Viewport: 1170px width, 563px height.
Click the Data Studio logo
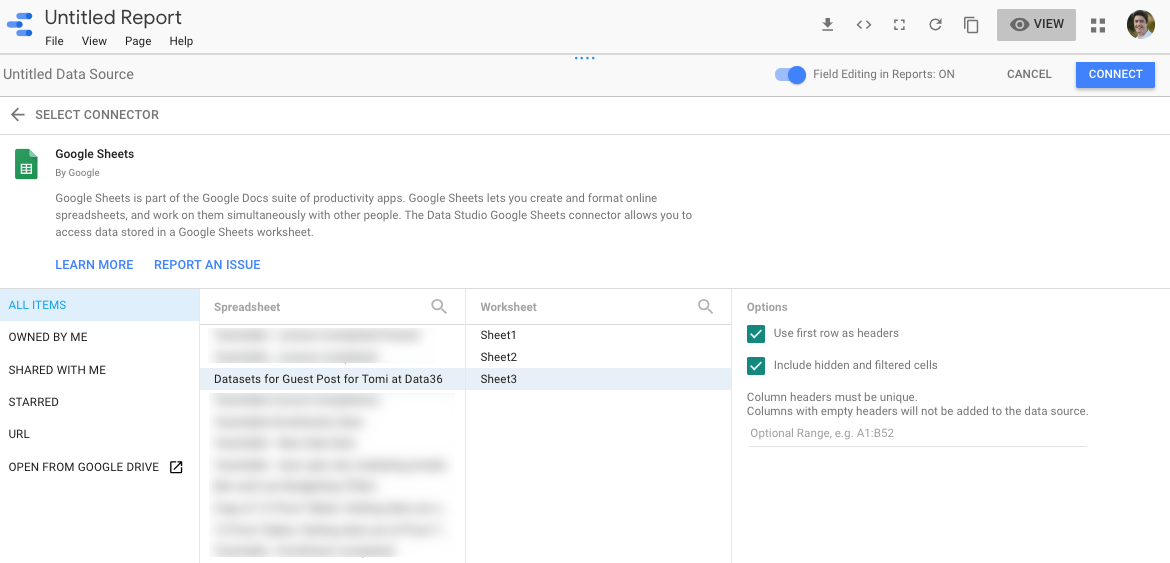(x=19, y=25)
